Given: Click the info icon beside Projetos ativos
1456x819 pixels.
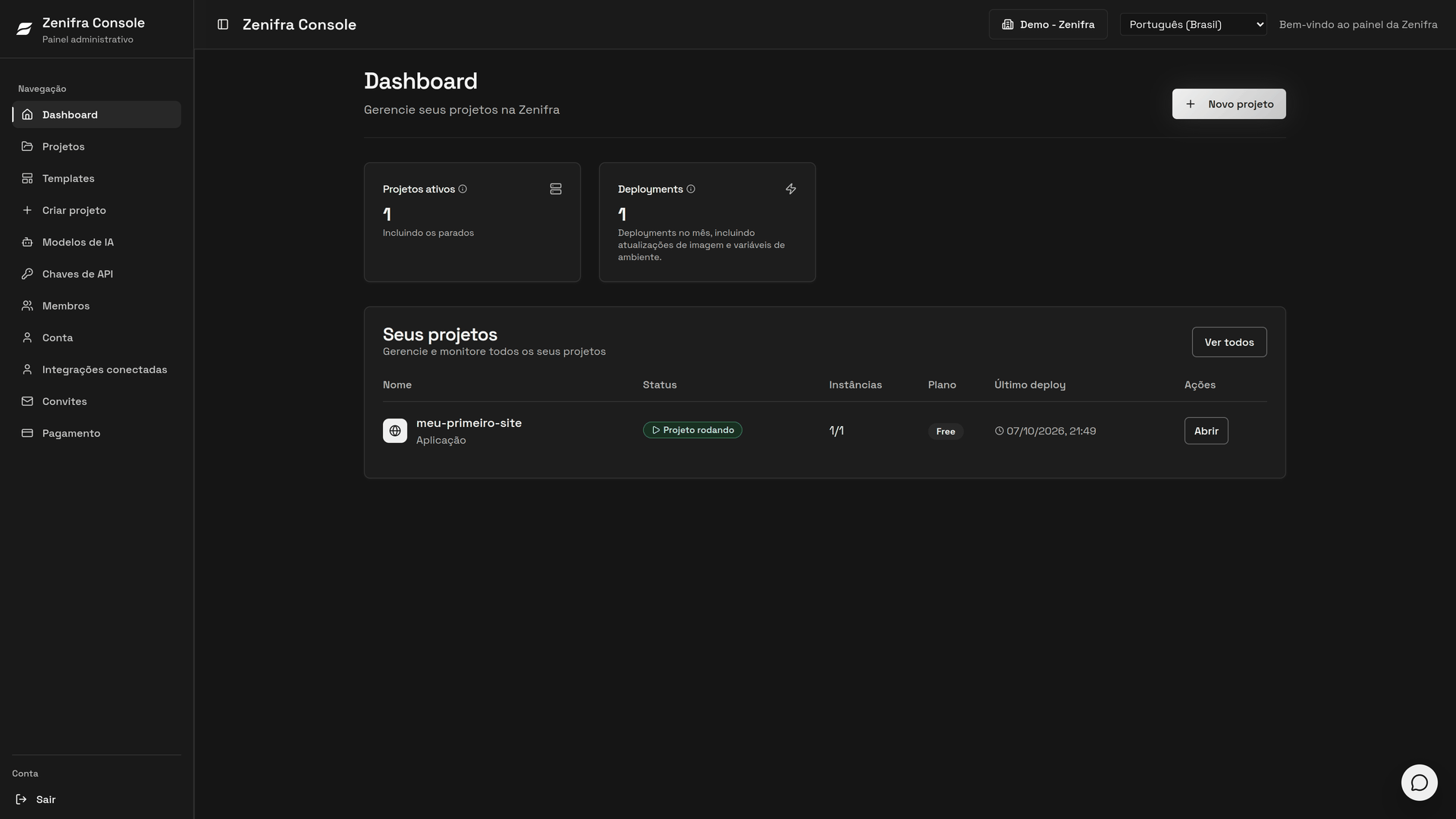Looking at the screenshot, I should tap(463, 189).
